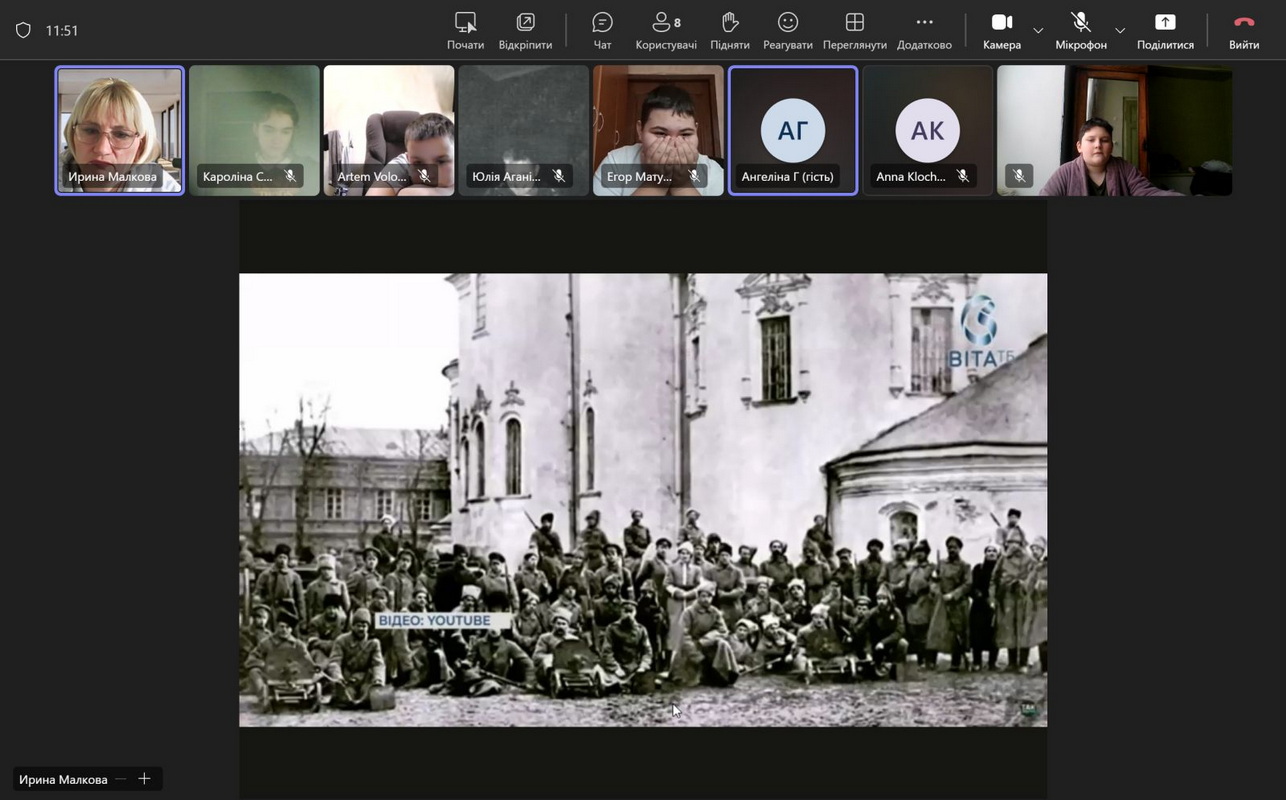Expand the microphone options arrow
This screenshot has width=1286, height=800.
(x=1120, y=31)
